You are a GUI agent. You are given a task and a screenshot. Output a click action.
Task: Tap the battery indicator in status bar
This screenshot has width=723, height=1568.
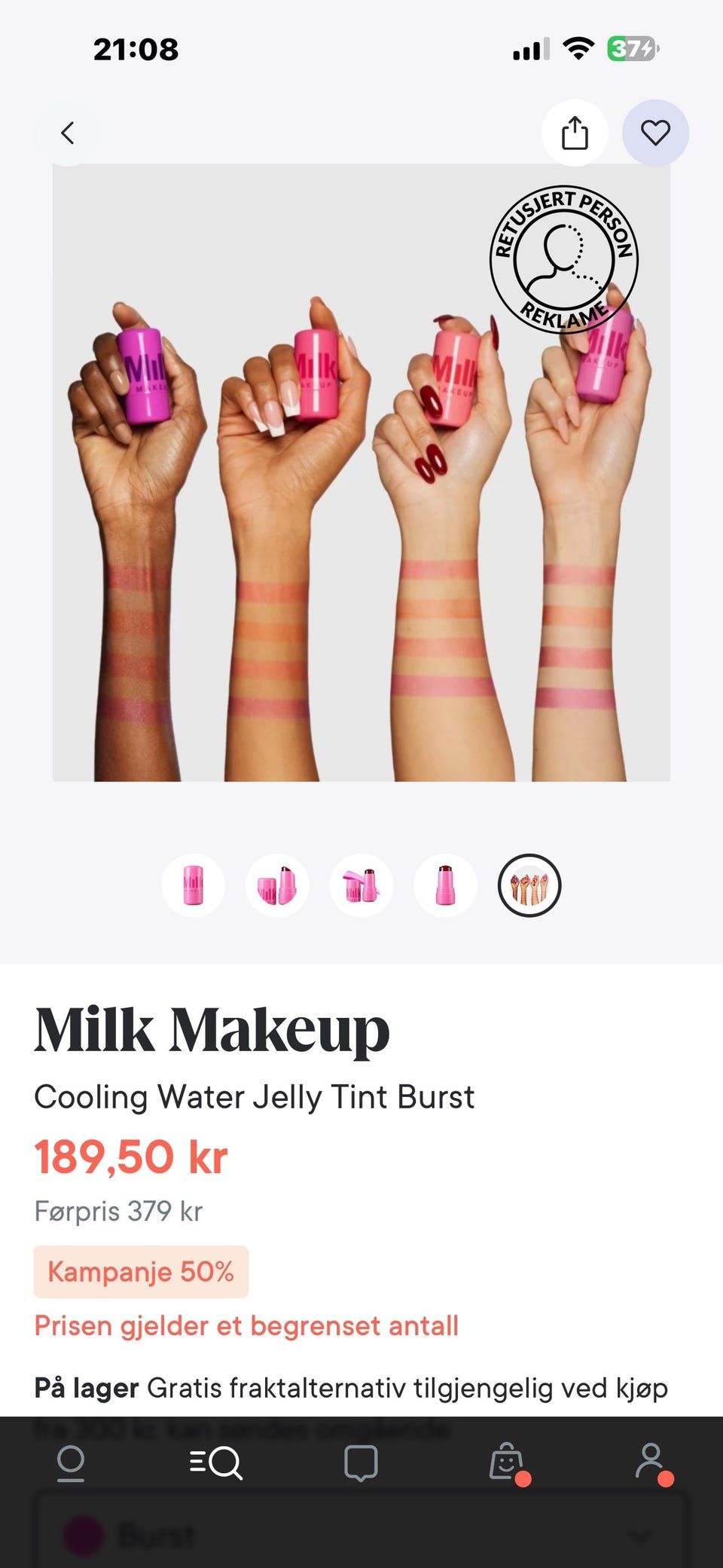pyautogui.click(x=633, y=49)
